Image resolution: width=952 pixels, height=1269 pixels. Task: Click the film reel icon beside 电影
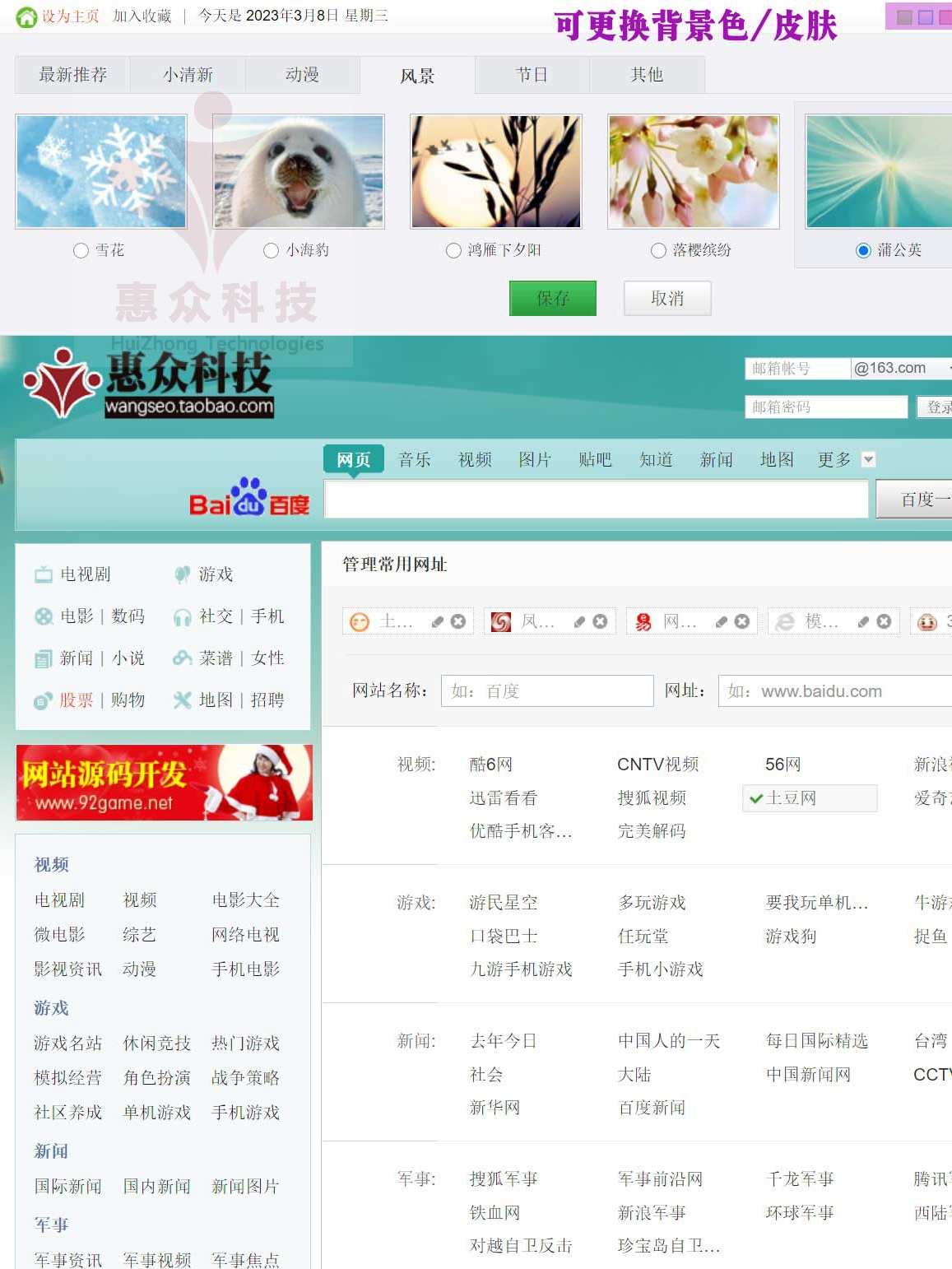[44, 616]
